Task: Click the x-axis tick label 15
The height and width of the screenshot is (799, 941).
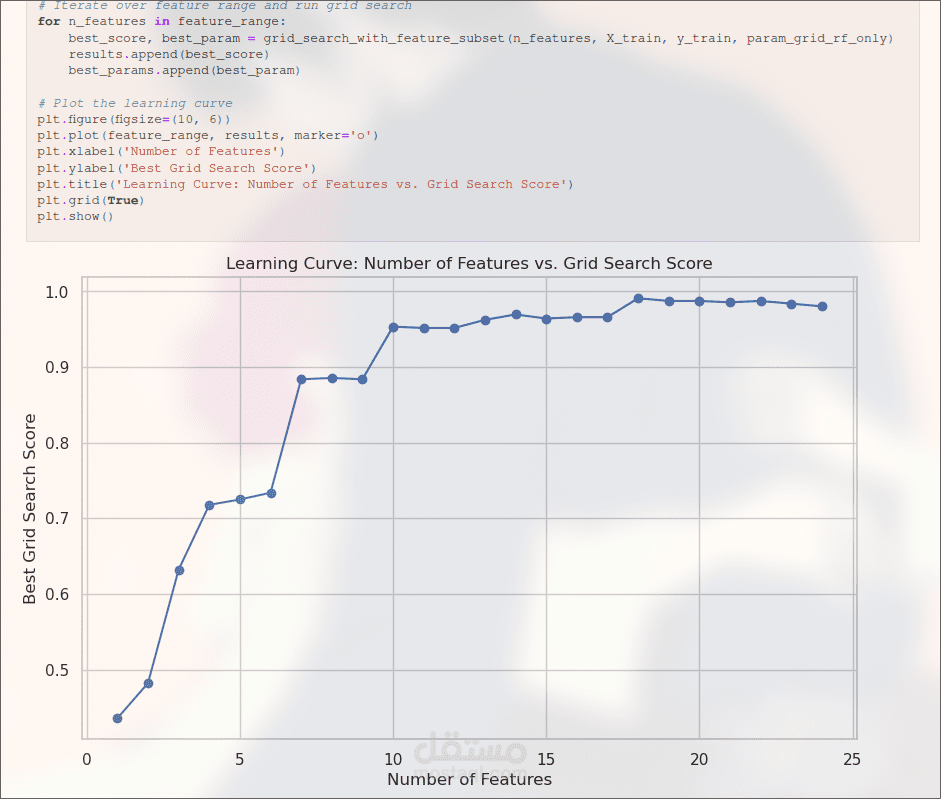Action: click(x=546, y=759)
